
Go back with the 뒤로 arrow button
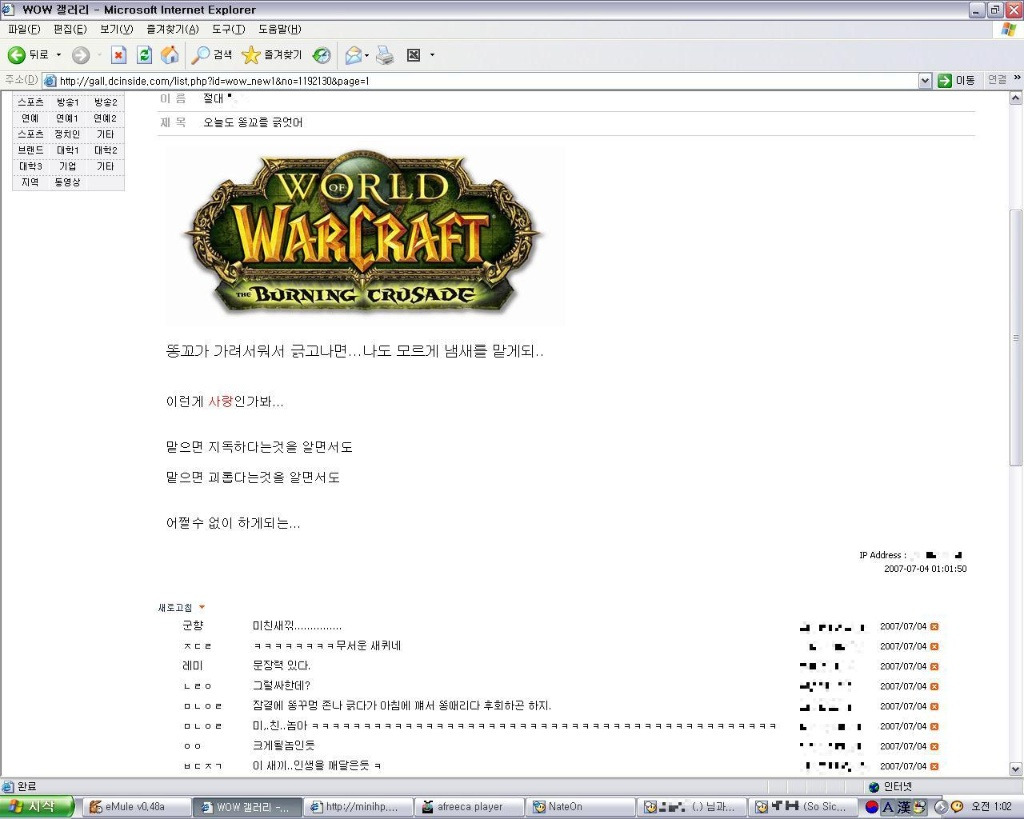coord(27,56)
